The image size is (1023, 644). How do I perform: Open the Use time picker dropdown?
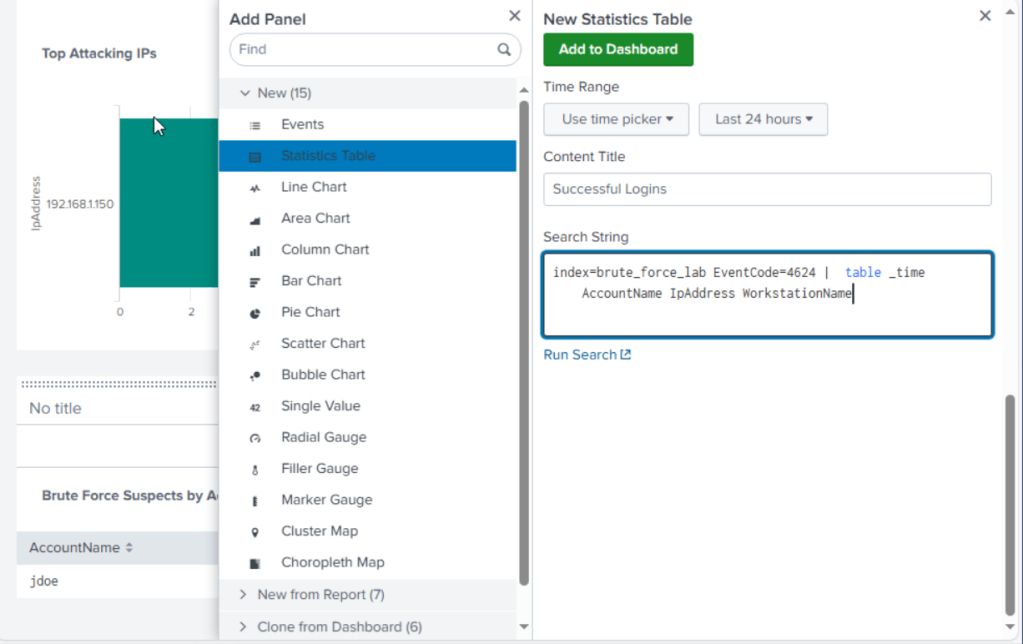pos(617,119)
